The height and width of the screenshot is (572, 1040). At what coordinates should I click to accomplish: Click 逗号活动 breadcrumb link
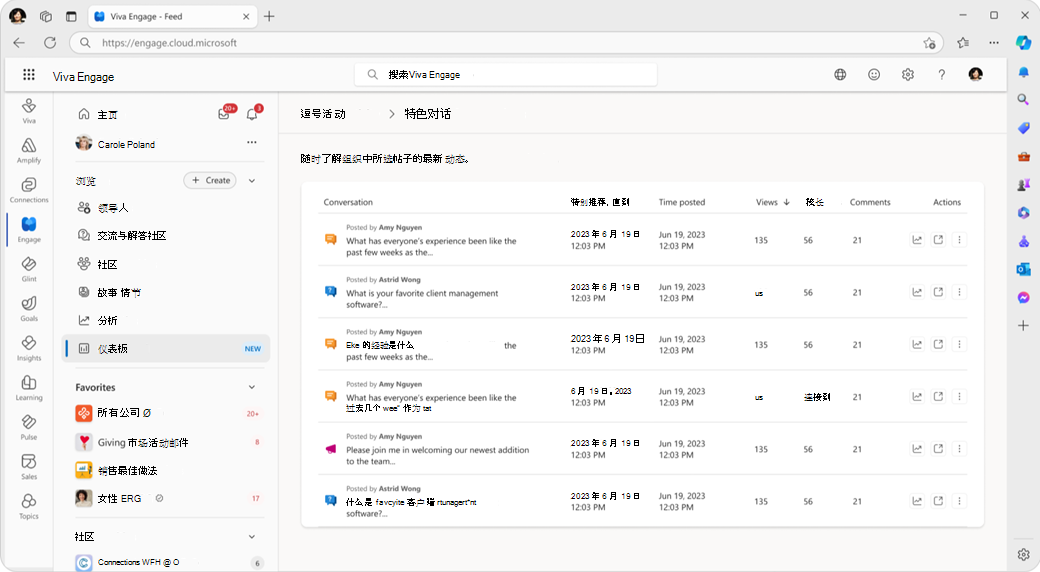click(323, 114)
